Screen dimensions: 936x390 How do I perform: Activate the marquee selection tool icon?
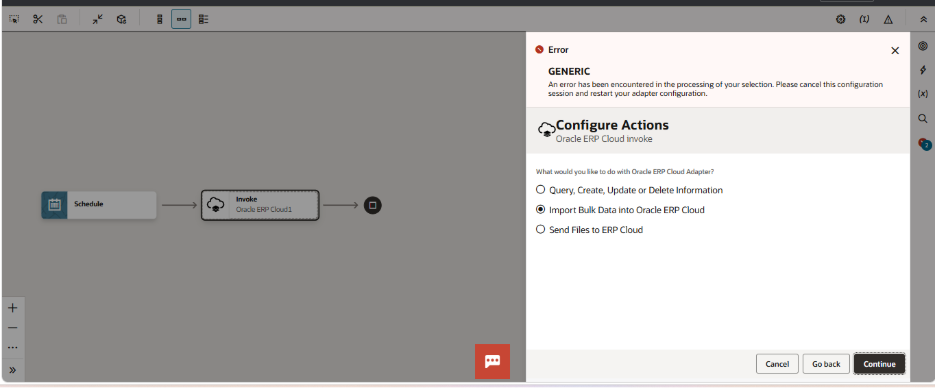pos(14,19)
